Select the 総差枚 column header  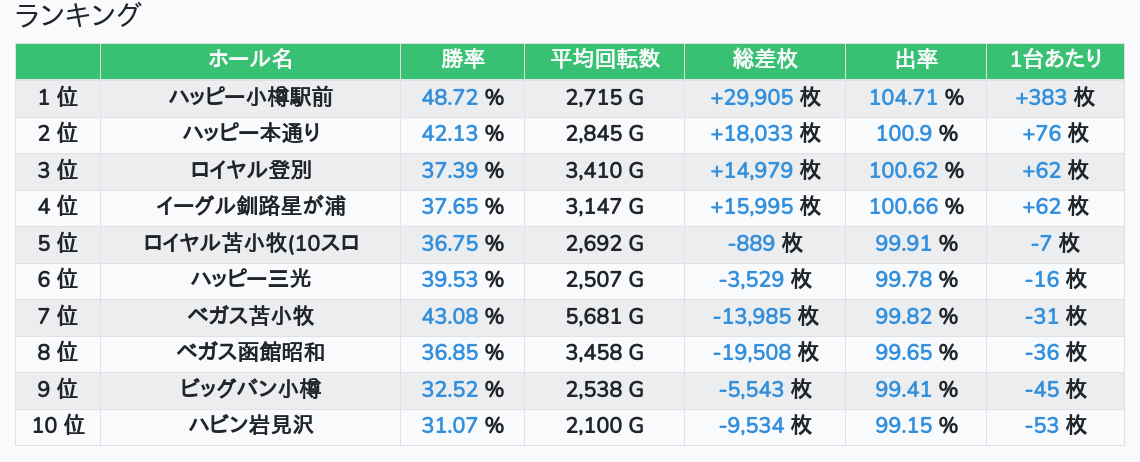click(x=765, y=60)
